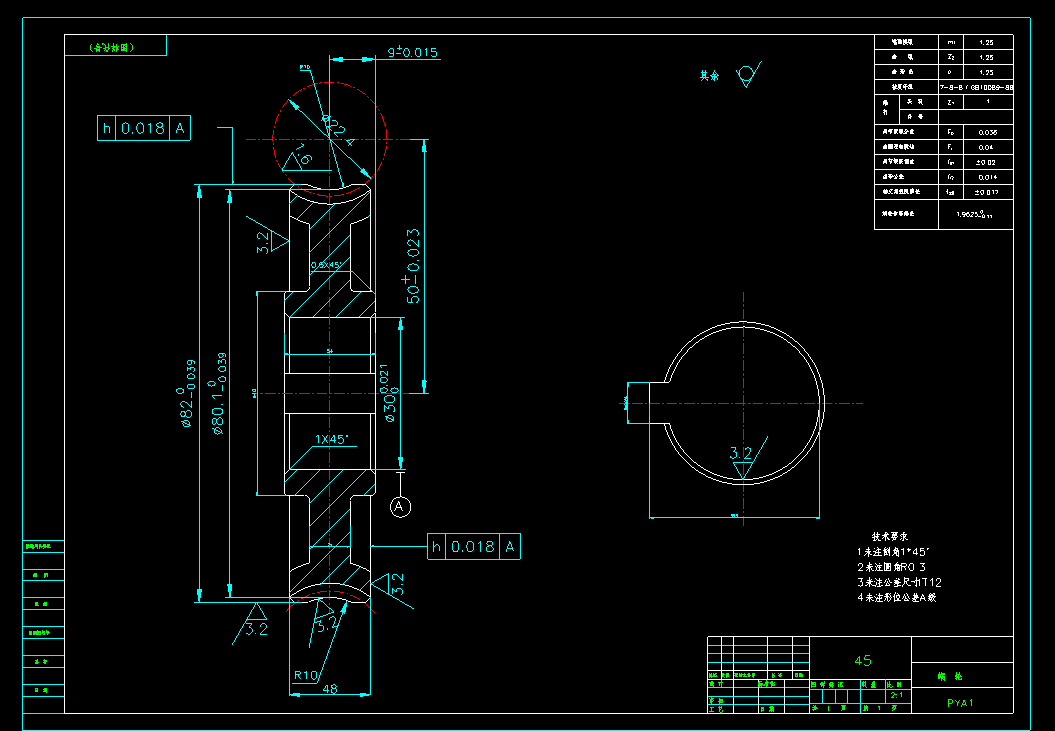Image resolution: width=1055 pixels, height=731 pixels.
Task: Select the ø82 diameter dimension text
Action: pos(187,393)
